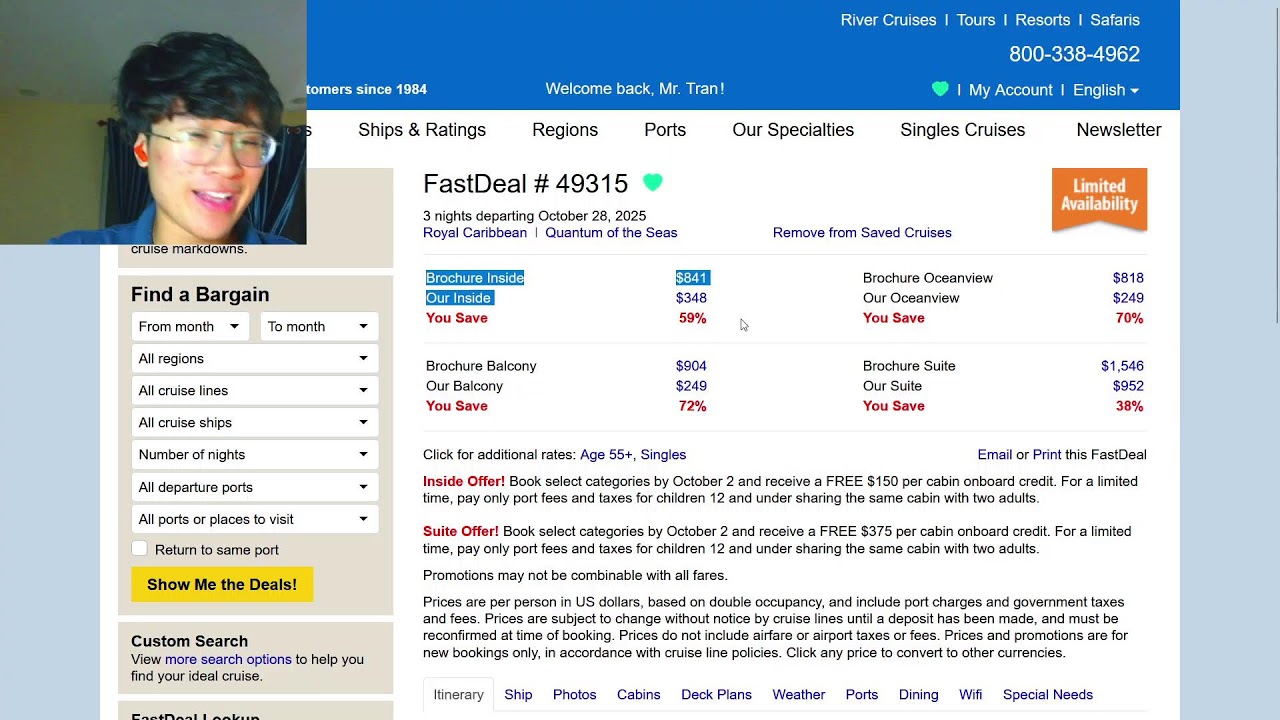This screenshot has height=720, width=1280.
Task: Open the Age 55+ rates link
Action: click(x=606, y=455)
